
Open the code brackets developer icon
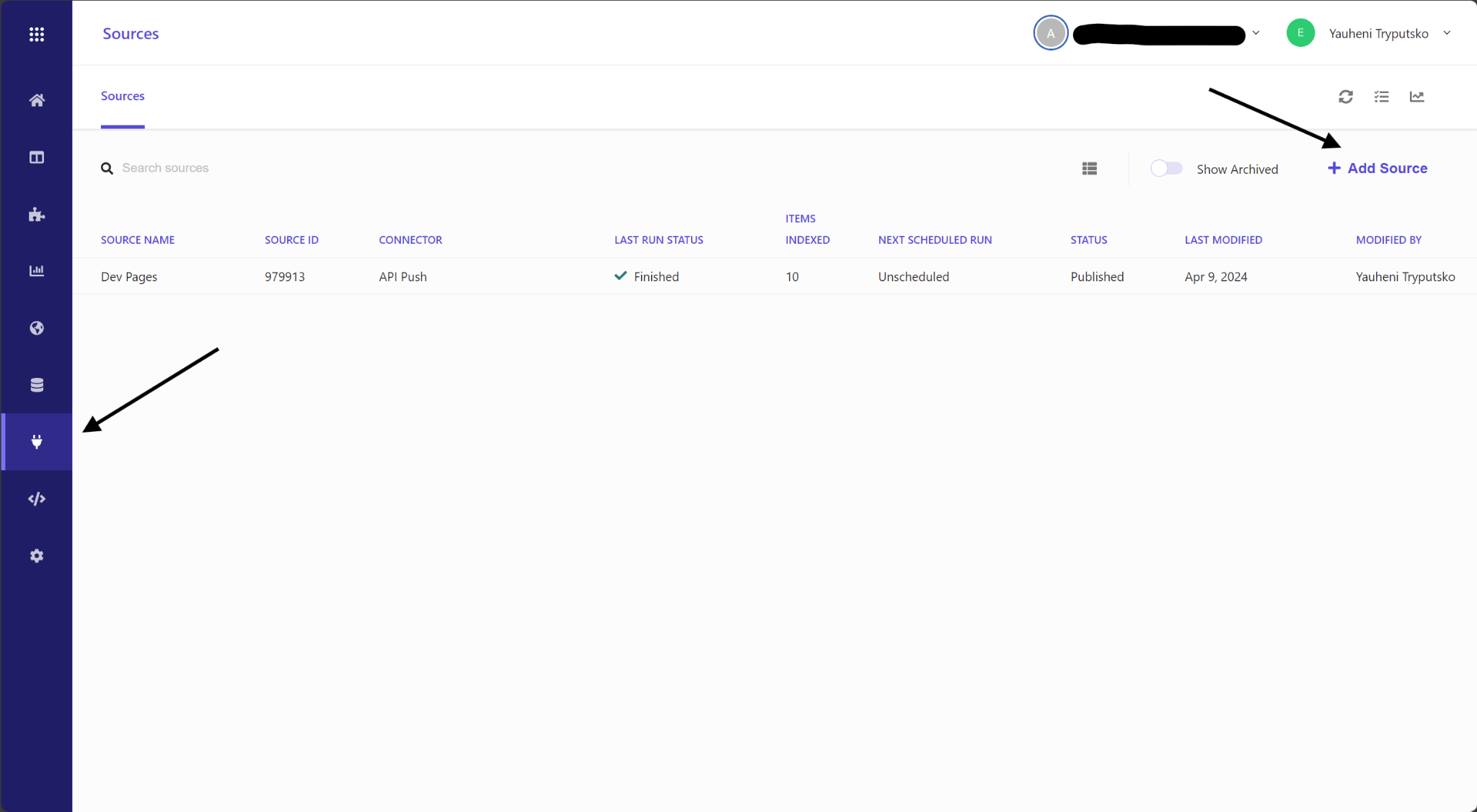point(37,499)
